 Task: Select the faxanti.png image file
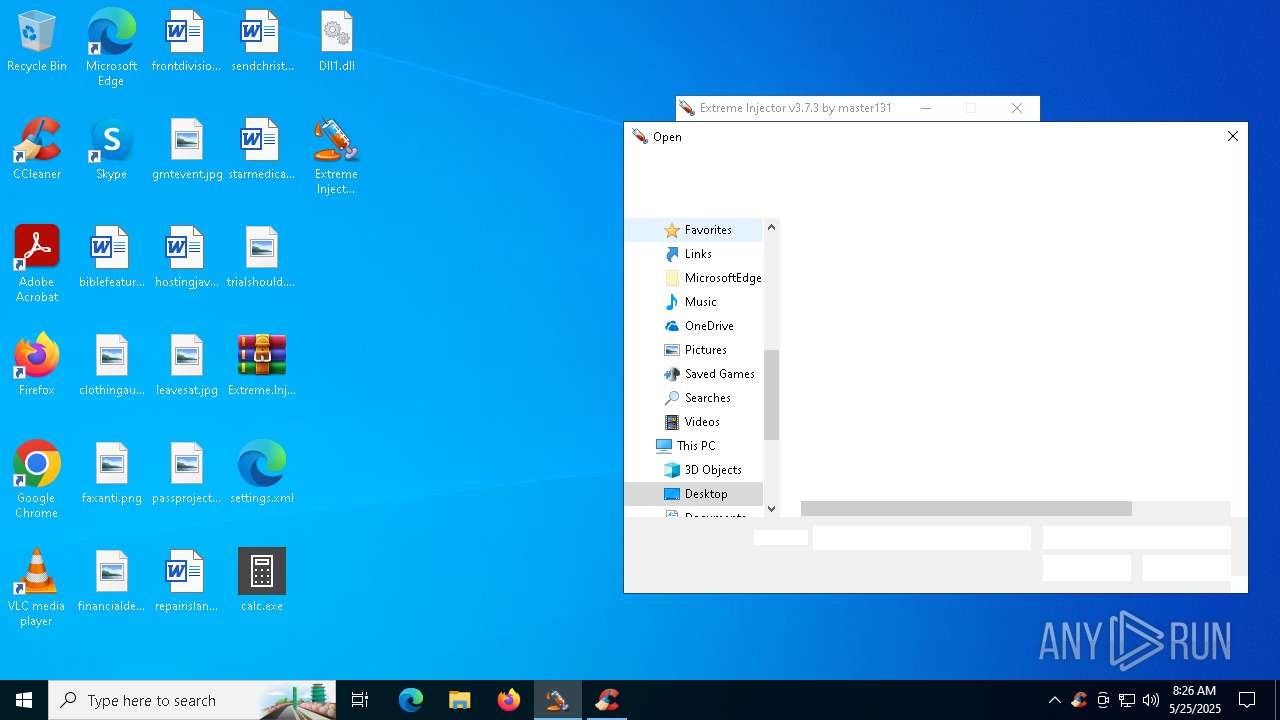(111, 474)
